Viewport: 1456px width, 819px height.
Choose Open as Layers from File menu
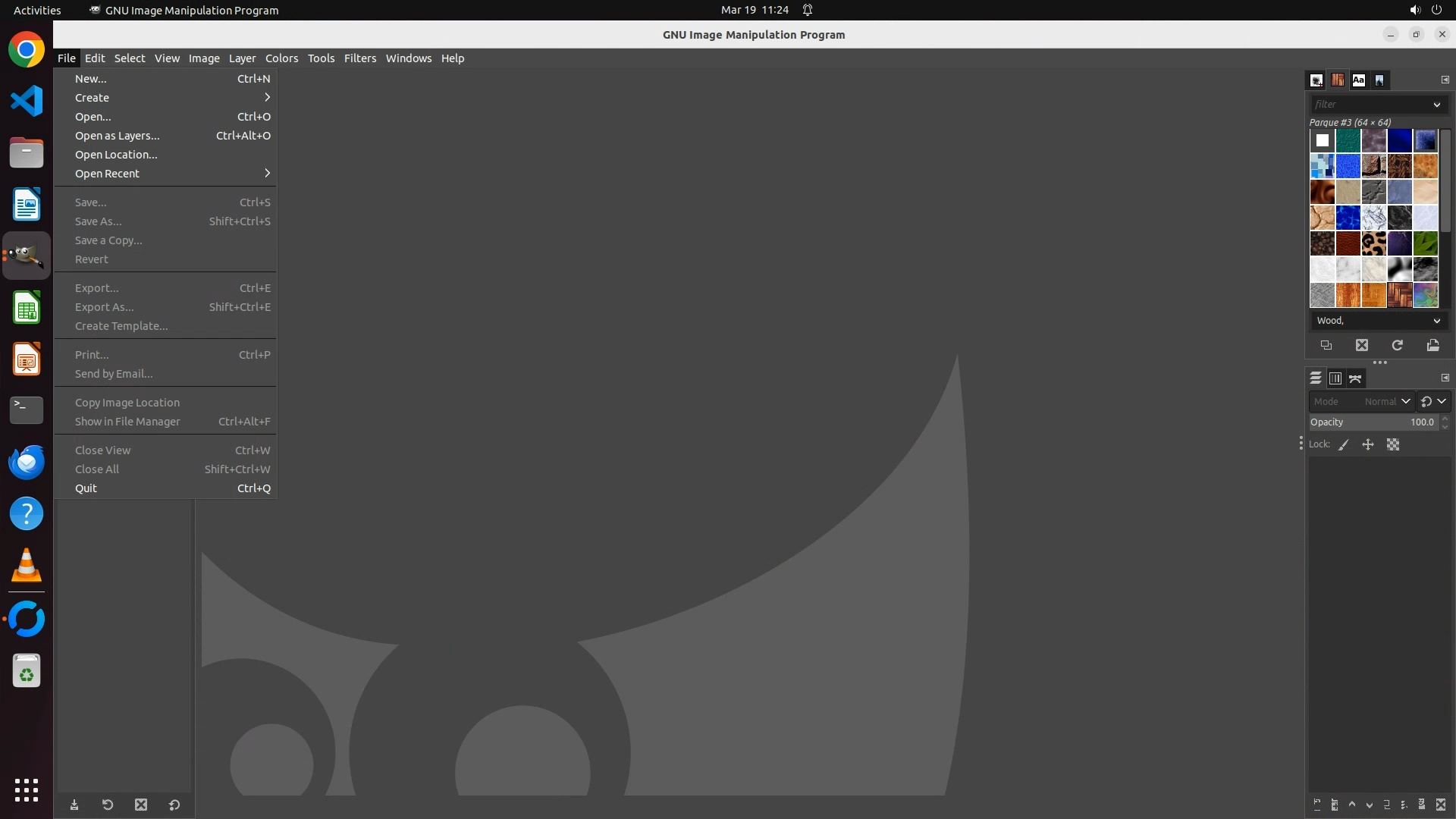pos(118,136)
